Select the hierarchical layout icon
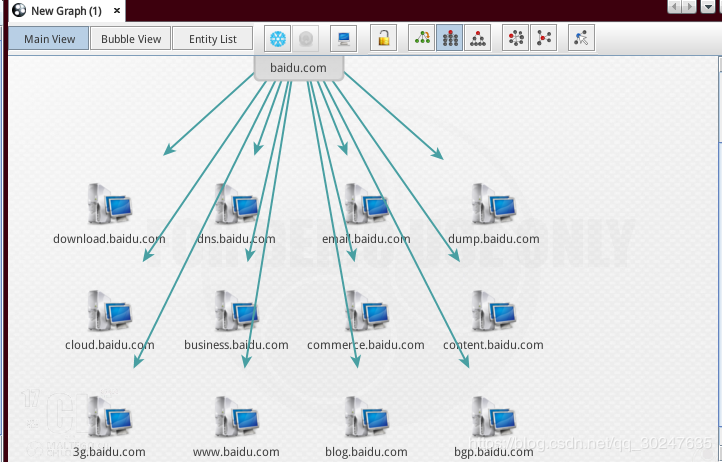The image size is (722, 462). point(477,38)
